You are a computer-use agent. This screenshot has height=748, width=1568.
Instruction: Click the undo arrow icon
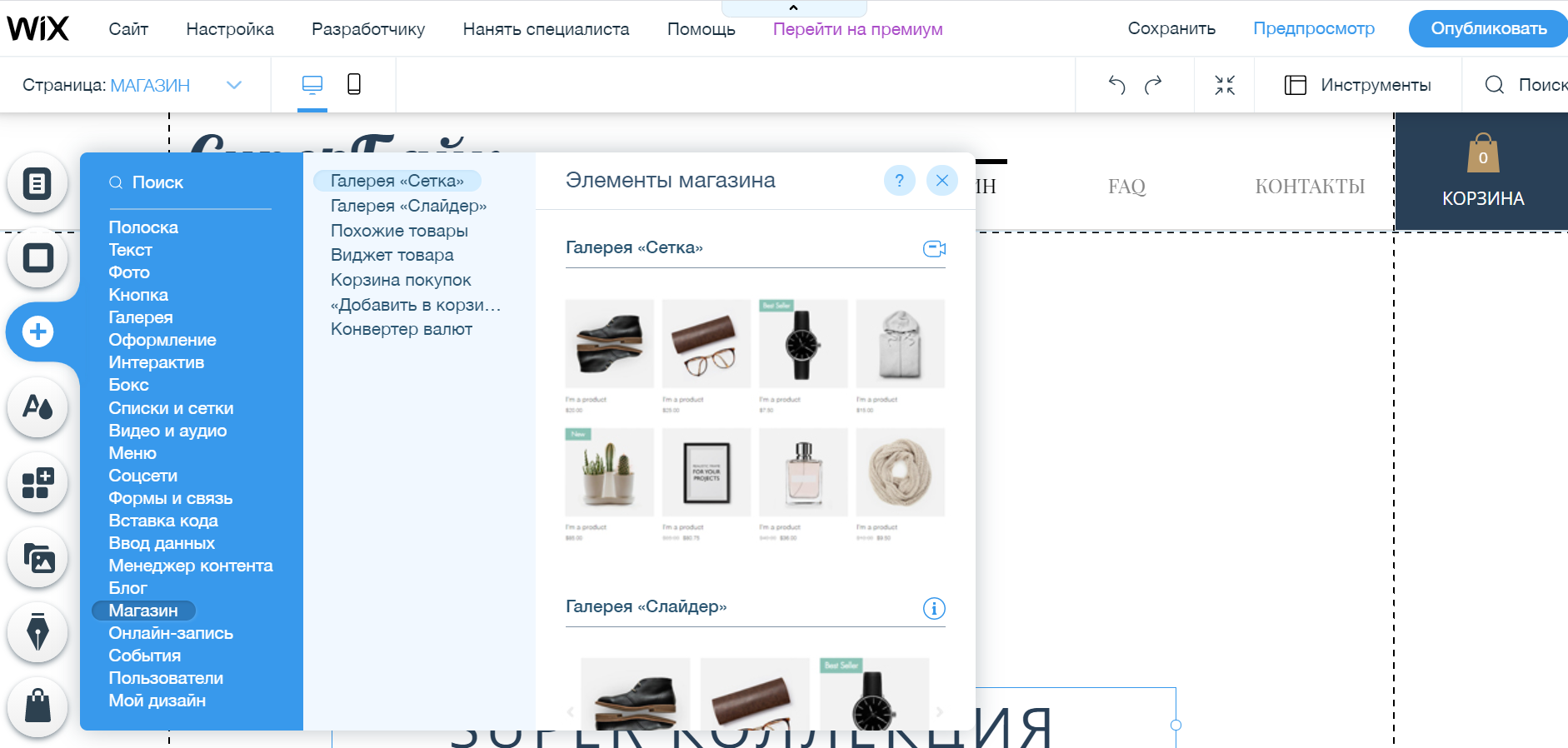[1116, 85]
